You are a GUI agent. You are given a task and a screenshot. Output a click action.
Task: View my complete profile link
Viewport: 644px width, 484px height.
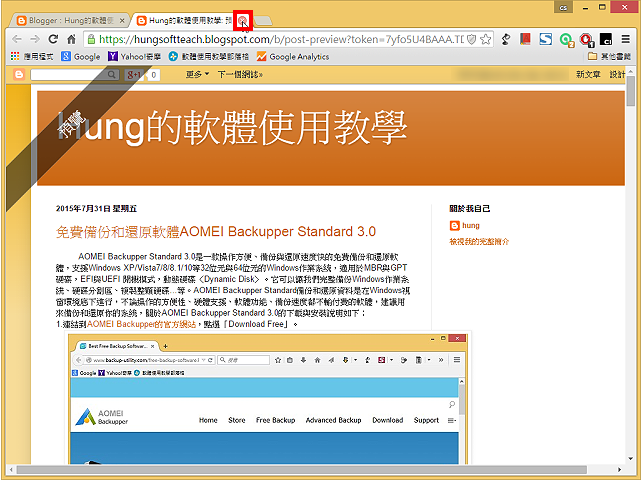pyautogui.click(x=479, y=242)
